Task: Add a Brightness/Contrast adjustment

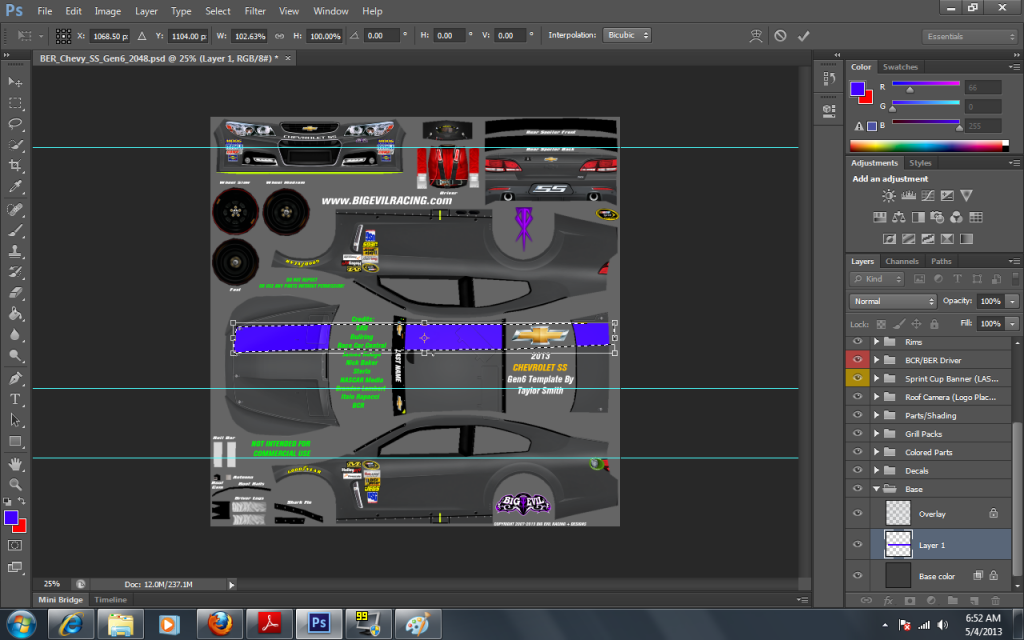Action: pos(889,195)
